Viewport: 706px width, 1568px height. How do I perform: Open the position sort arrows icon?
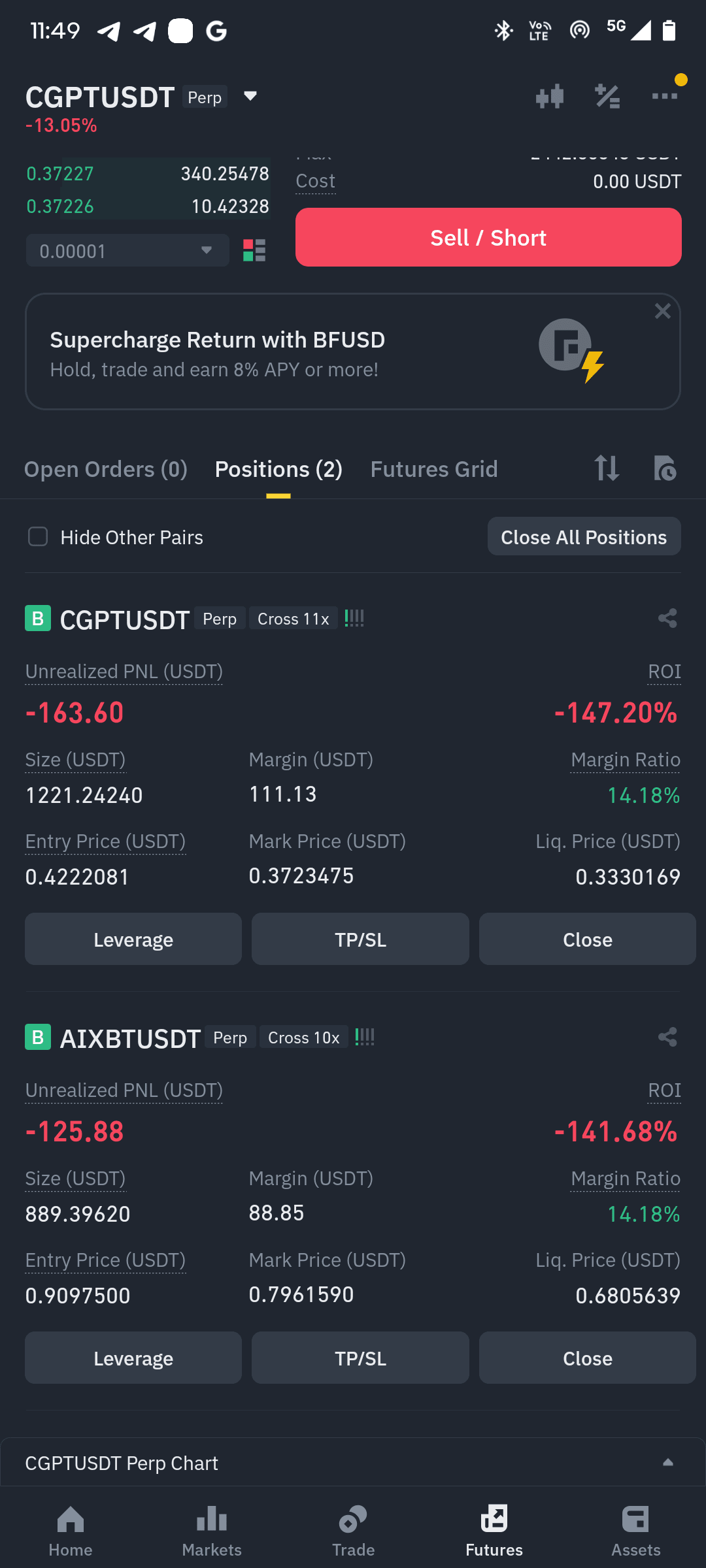point(607,468)
